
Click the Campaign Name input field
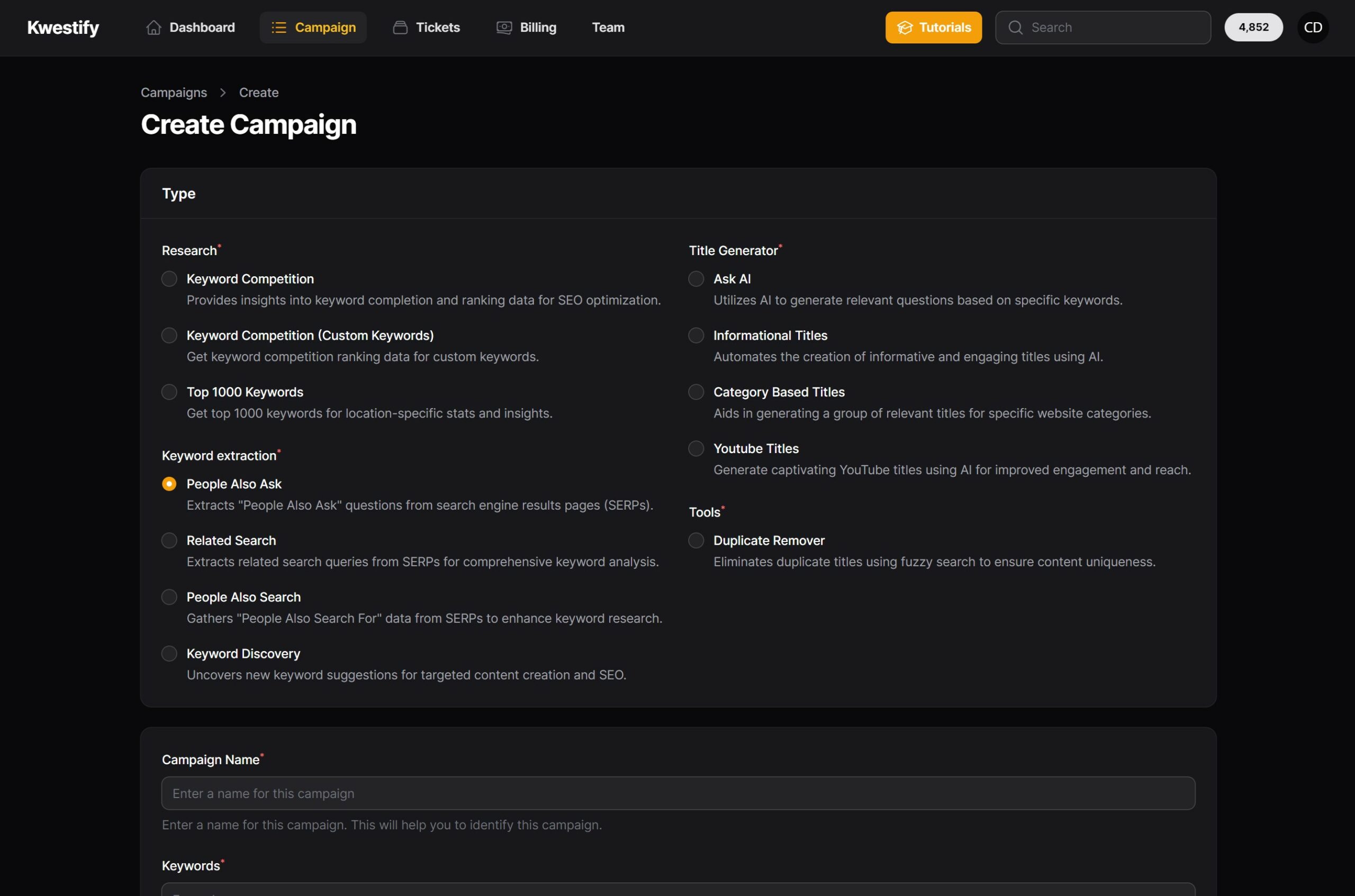(678, 793)
